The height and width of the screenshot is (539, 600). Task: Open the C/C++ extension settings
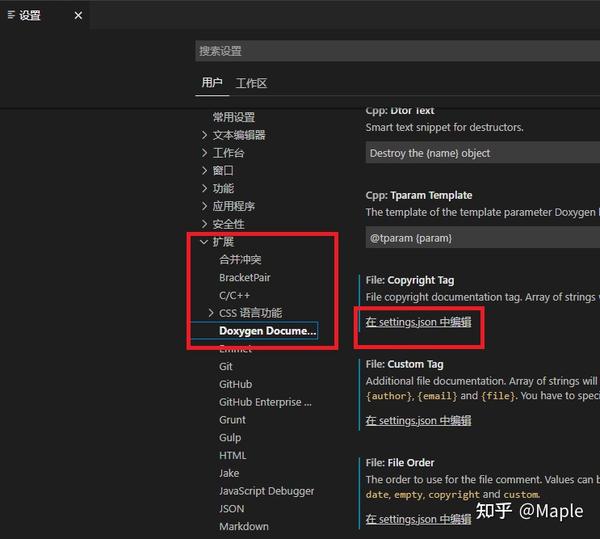tap(235, 295)
